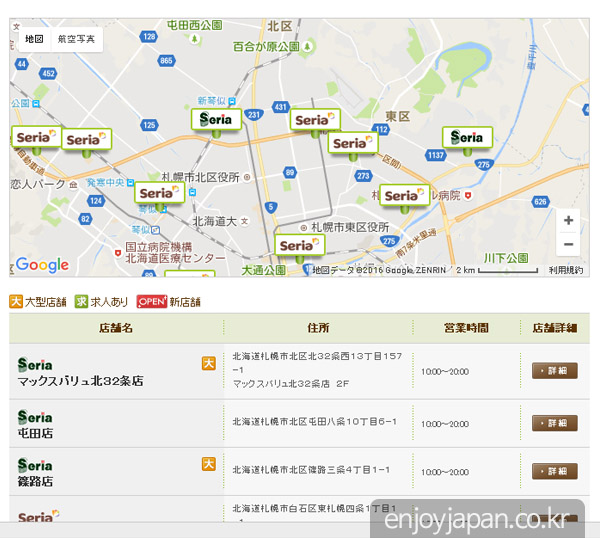
Task: Click 店舗詳細 column header
Action: coord(555,328)
